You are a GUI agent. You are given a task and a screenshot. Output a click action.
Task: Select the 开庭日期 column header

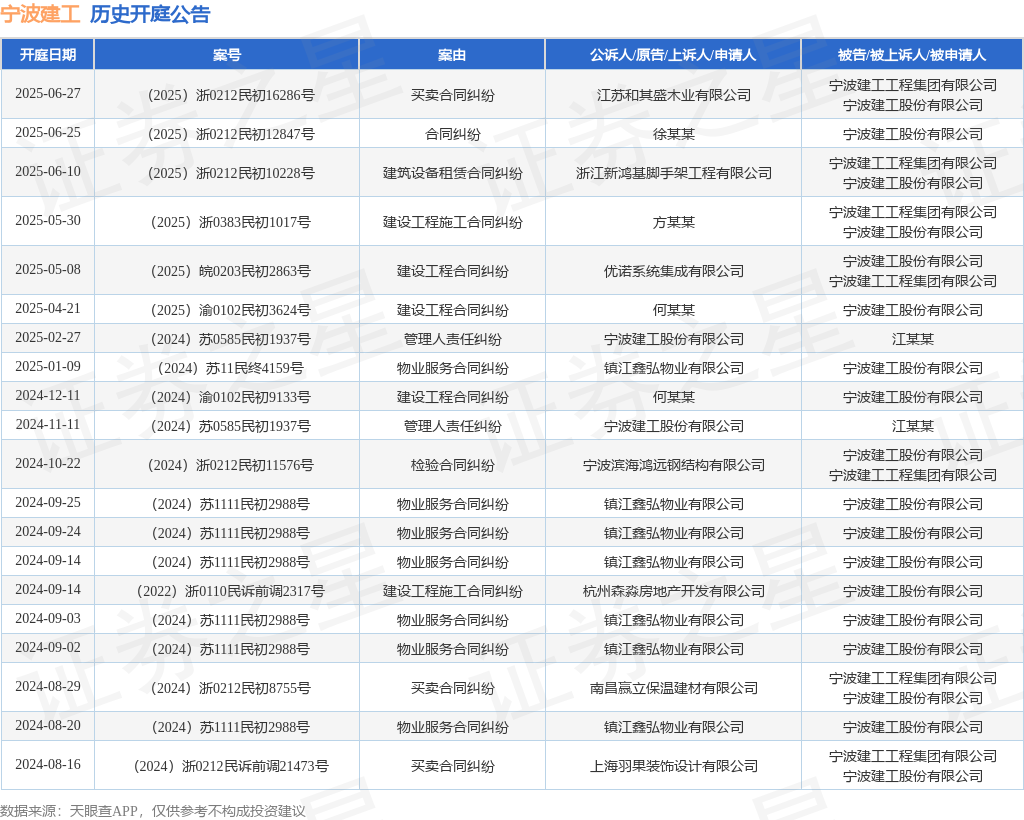click(48, 55)
